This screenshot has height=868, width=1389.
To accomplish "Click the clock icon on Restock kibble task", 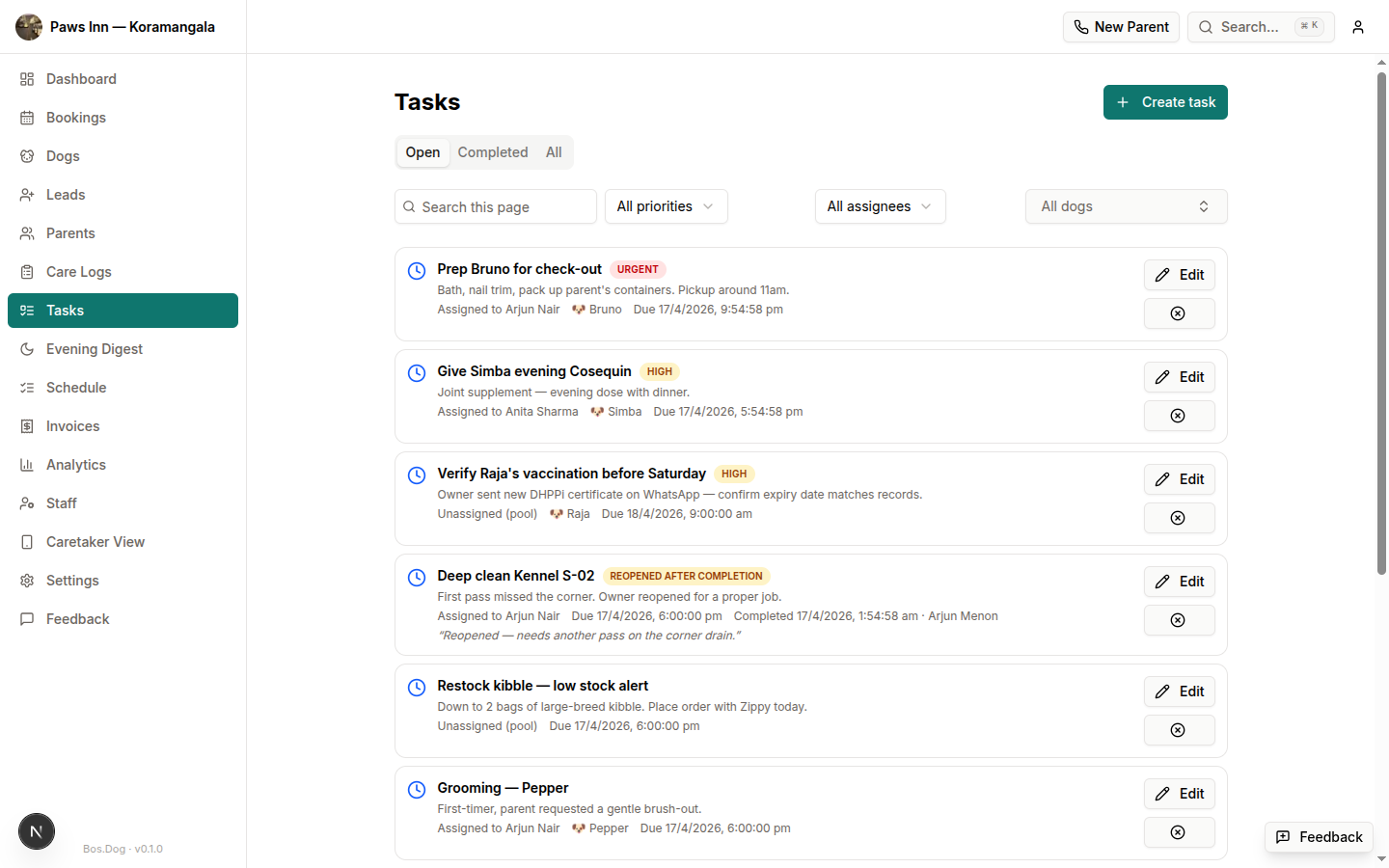I will [x=416, y=687].
